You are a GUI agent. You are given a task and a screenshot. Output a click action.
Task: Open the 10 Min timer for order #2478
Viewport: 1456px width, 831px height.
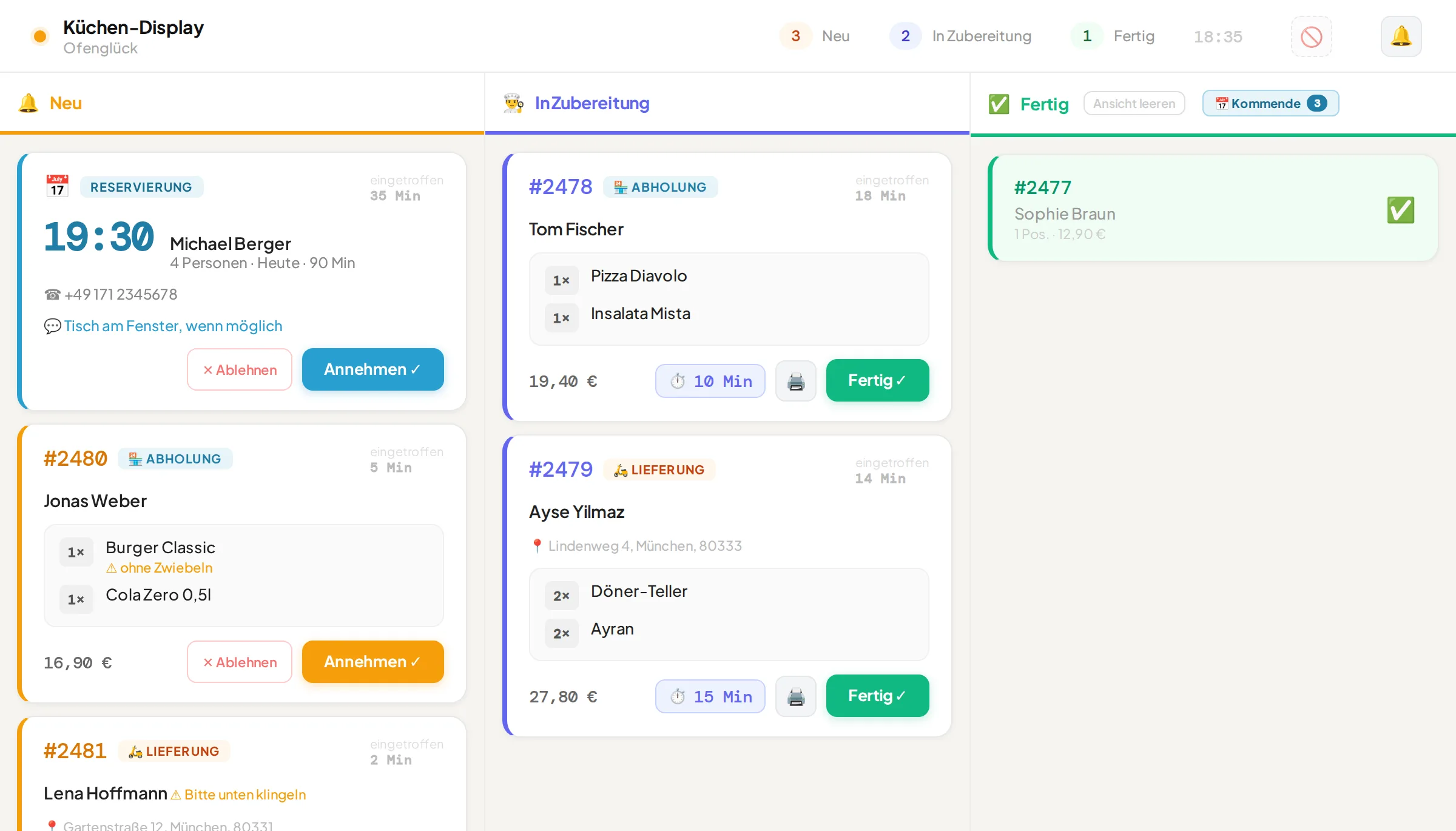click(x=710, y=381)
